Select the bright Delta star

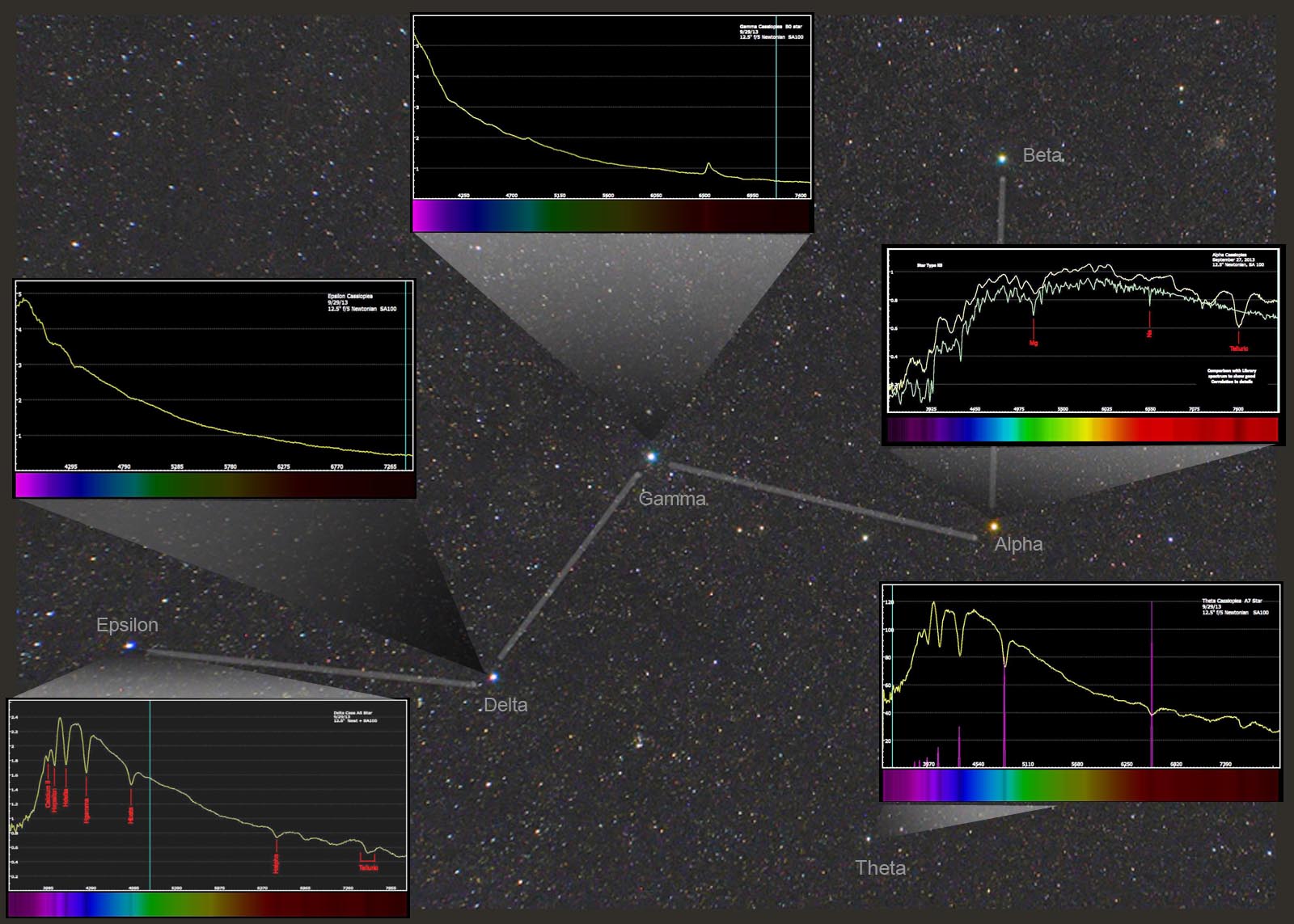click(493, 677)
